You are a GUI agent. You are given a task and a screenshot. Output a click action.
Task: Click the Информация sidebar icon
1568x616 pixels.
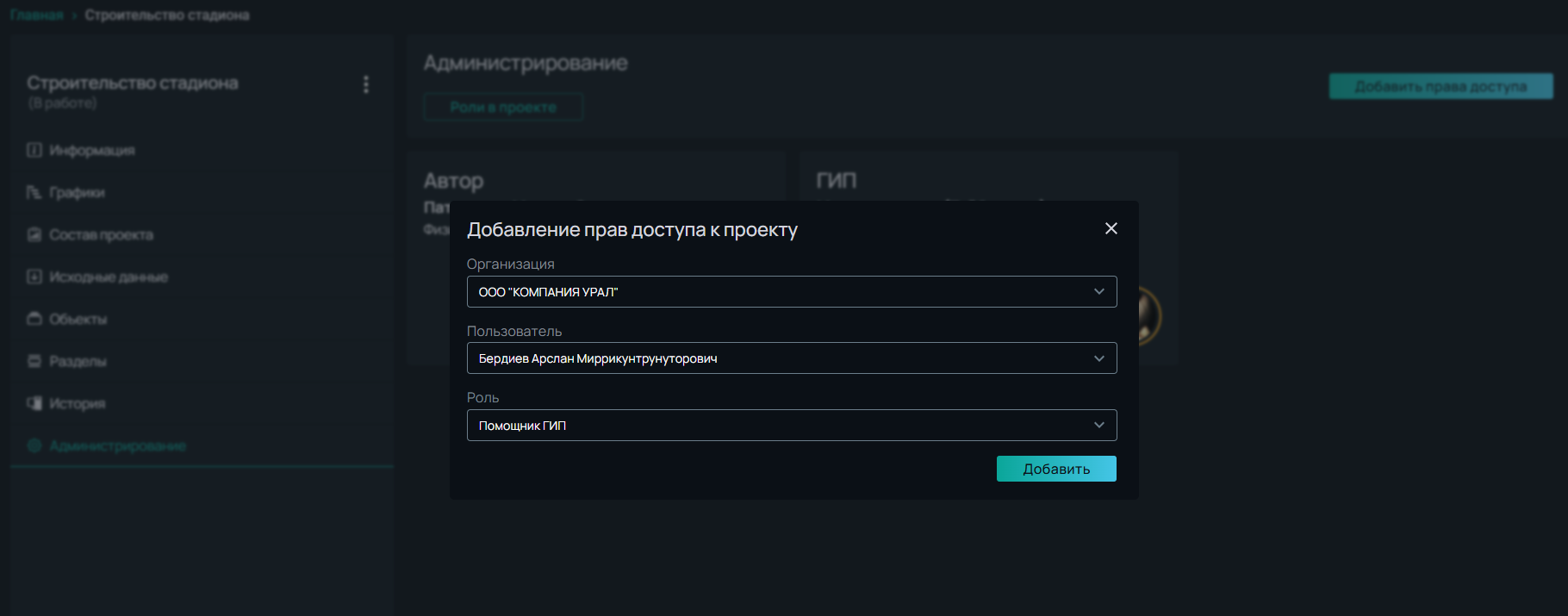(x=34, y=150)
